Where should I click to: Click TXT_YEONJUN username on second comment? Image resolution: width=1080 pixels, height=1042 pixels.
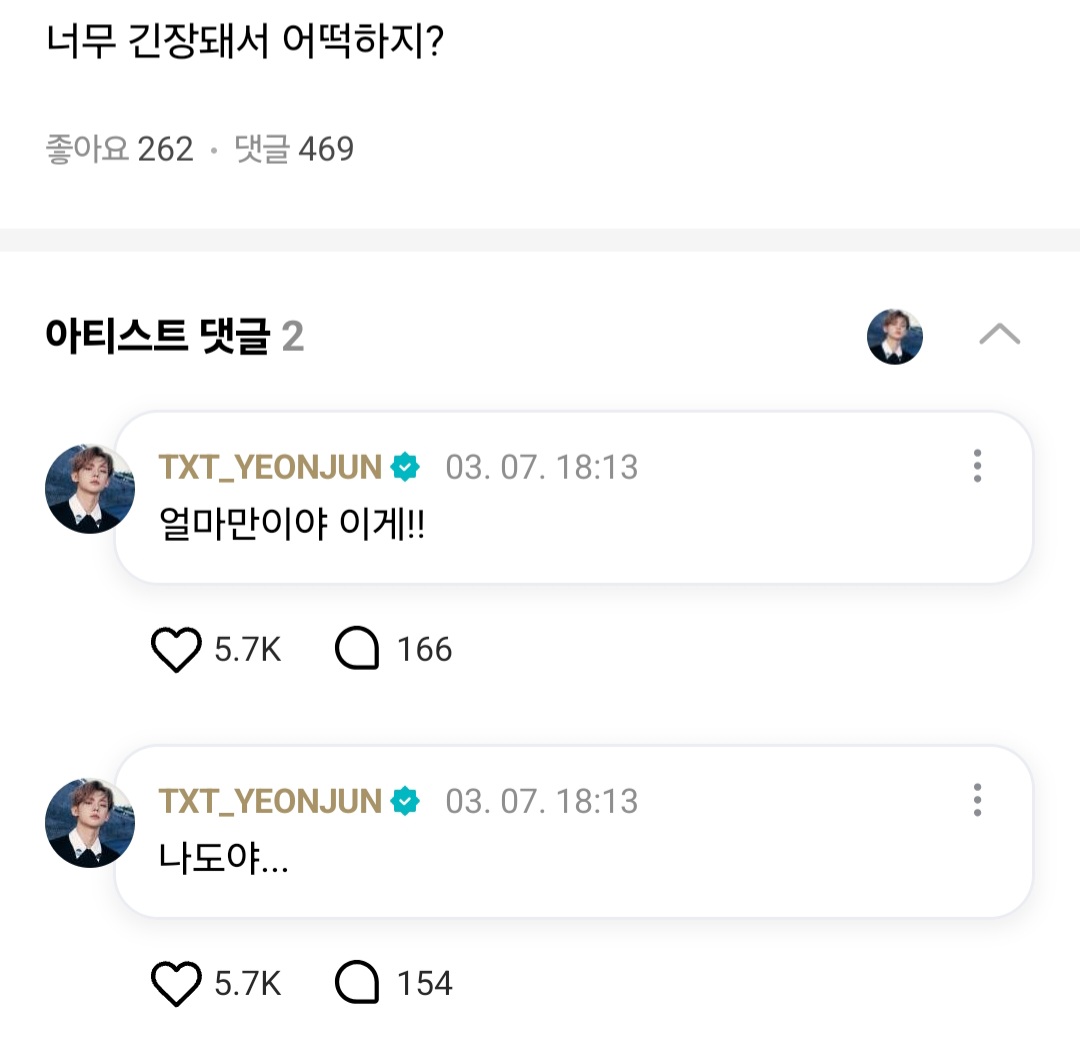[270, 801]
